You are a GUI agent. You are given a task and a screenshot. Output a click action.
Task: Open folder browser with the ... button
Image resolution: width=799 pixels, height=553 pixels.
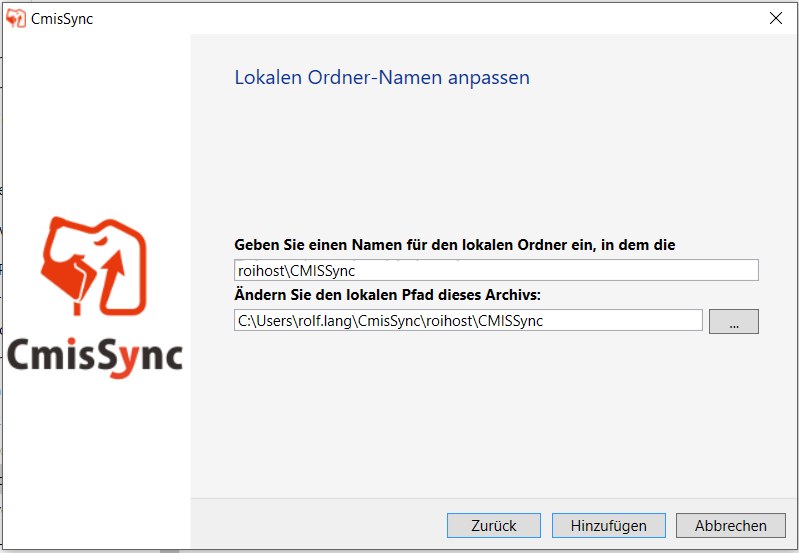pyautogui.click(x=734, y=321)
